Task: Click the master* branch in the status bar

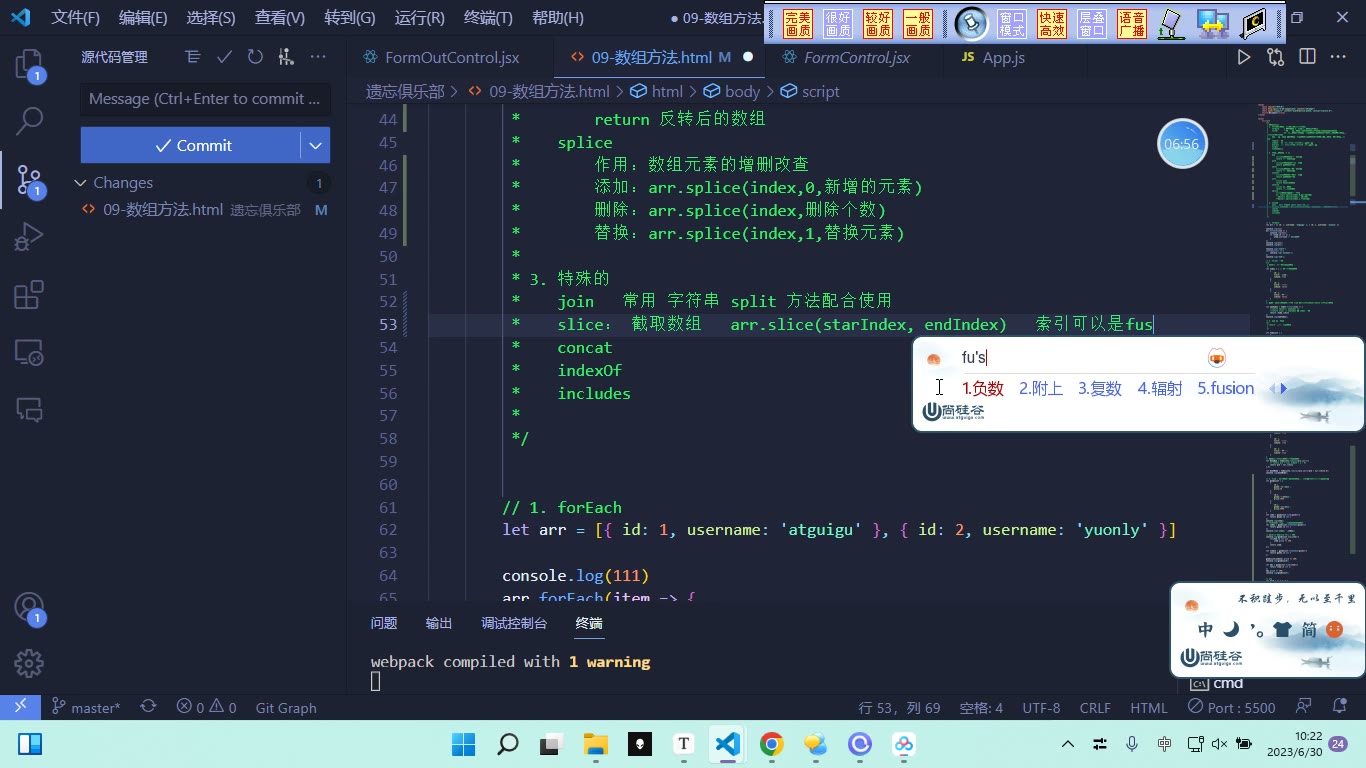Action: (x=86, y=707)
